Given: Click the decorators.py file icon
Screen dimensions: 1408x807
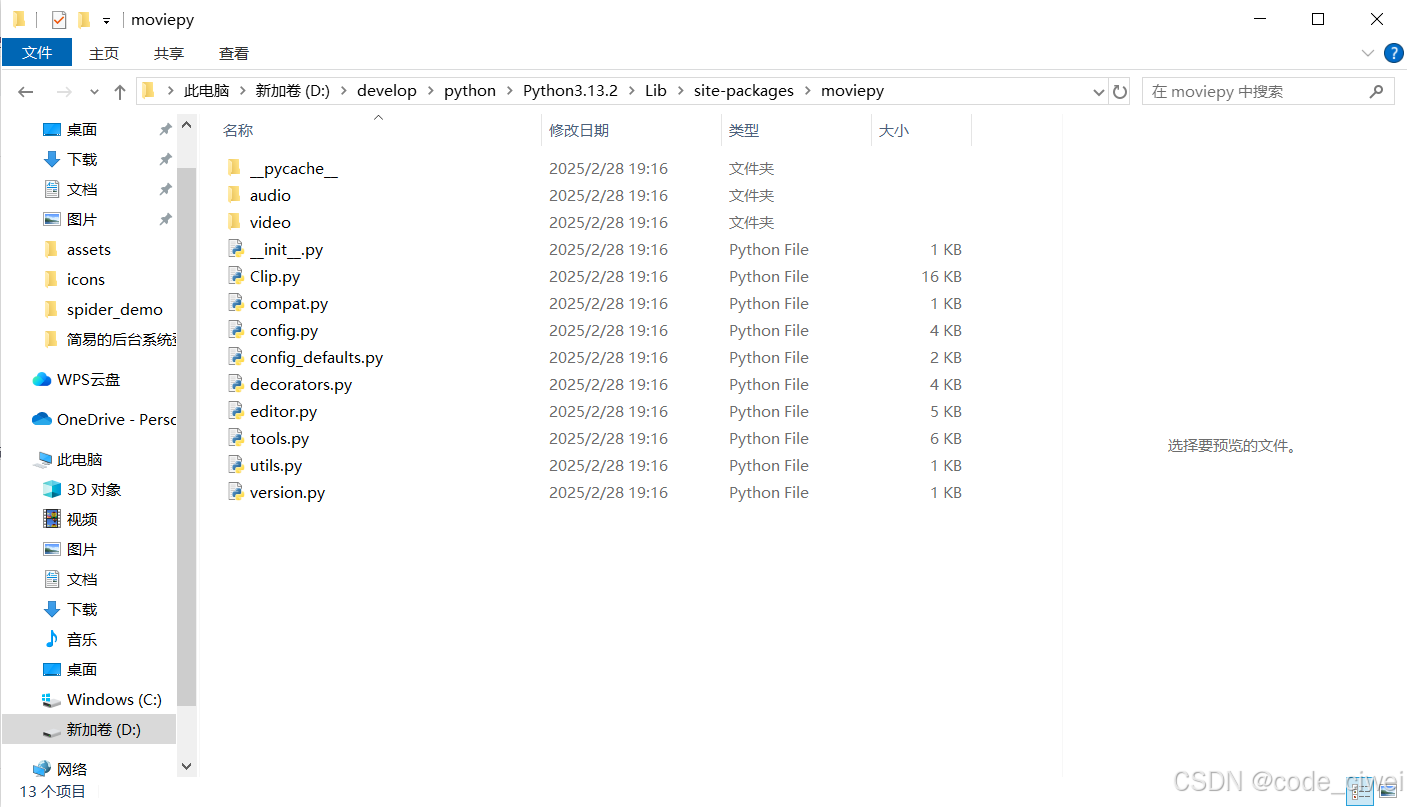Looking at the screenshot, I should (235, 384).
